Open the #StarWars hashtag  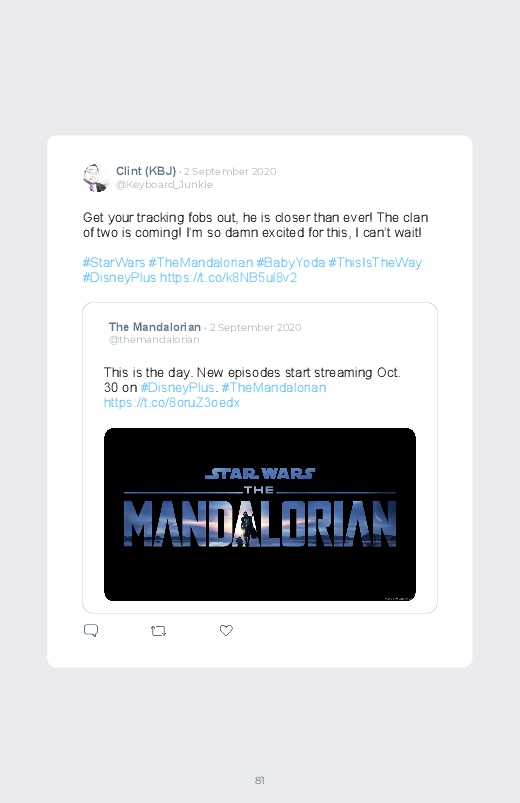114,263
